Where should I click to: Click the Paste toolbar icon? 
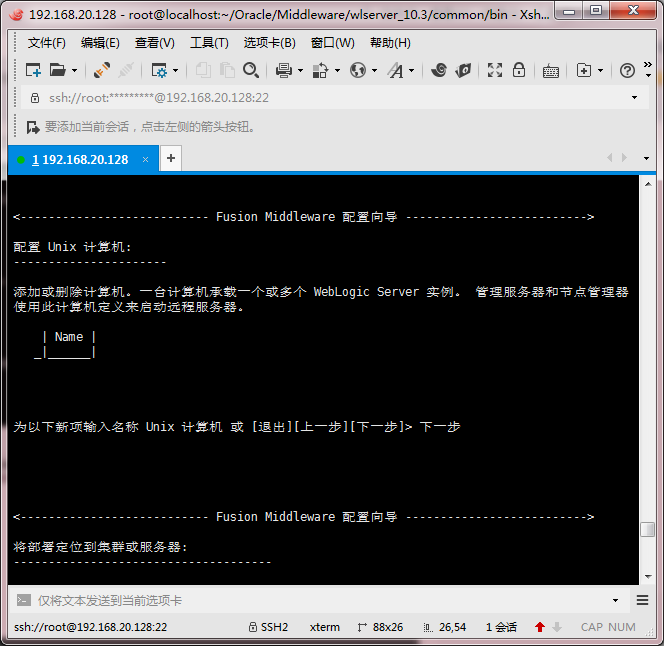(227, 70)
